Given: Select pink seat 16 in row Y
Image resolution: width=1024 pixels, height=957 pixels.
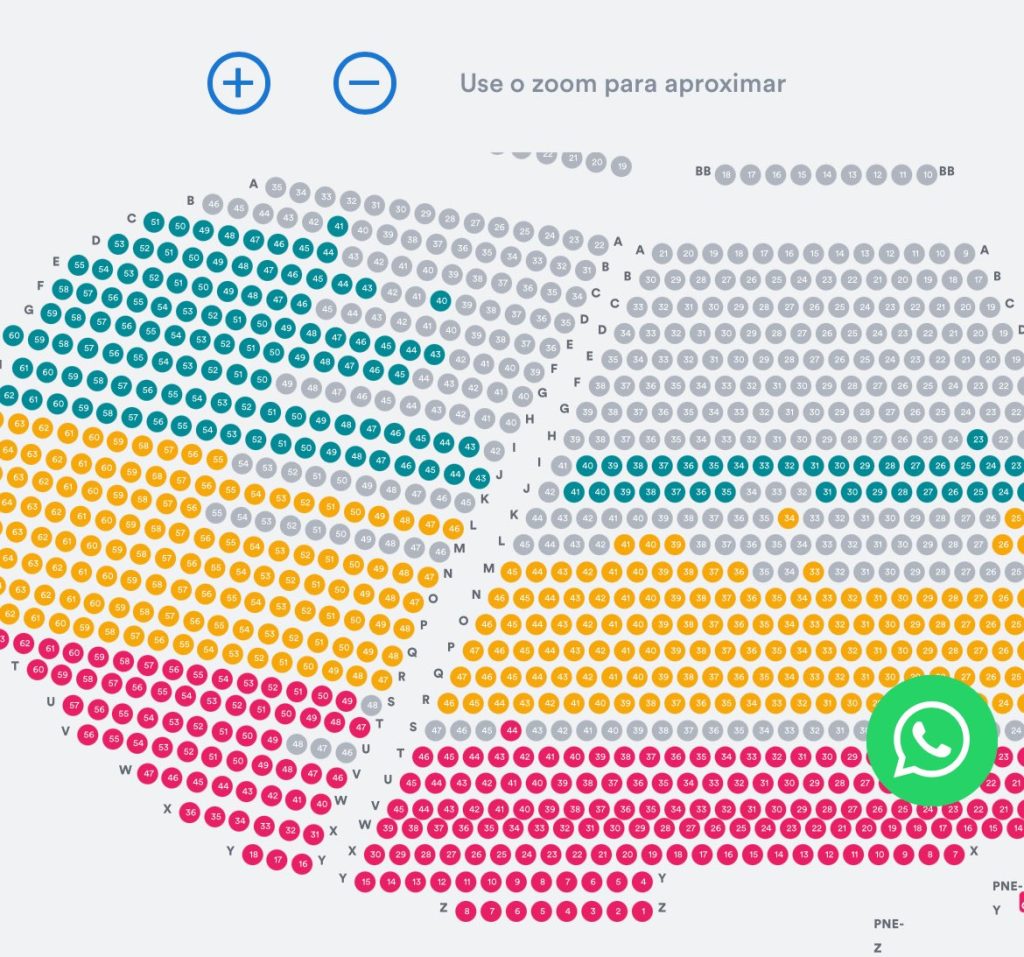Looking at the screenshot, I should click(302, 863).
